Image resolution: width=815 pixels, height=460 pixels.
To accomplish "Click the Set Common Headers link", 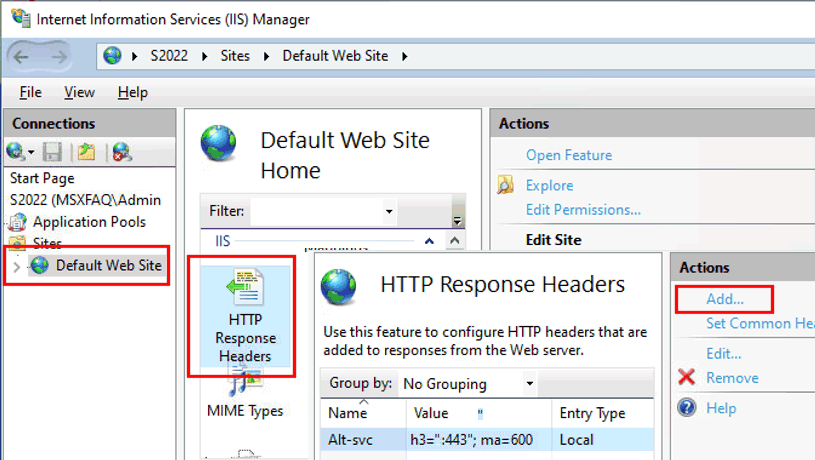I will (x=760, y=323).
